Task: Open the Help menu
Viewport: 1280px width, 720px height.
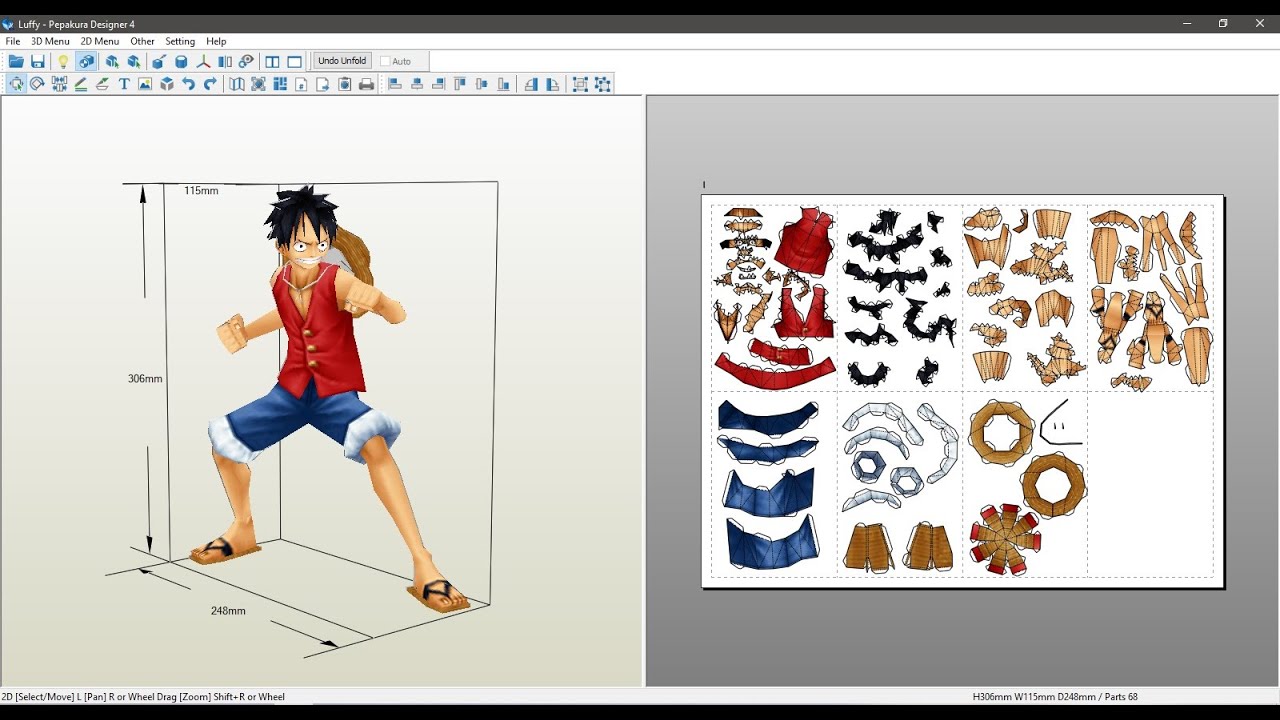Action: click(216, 41)
